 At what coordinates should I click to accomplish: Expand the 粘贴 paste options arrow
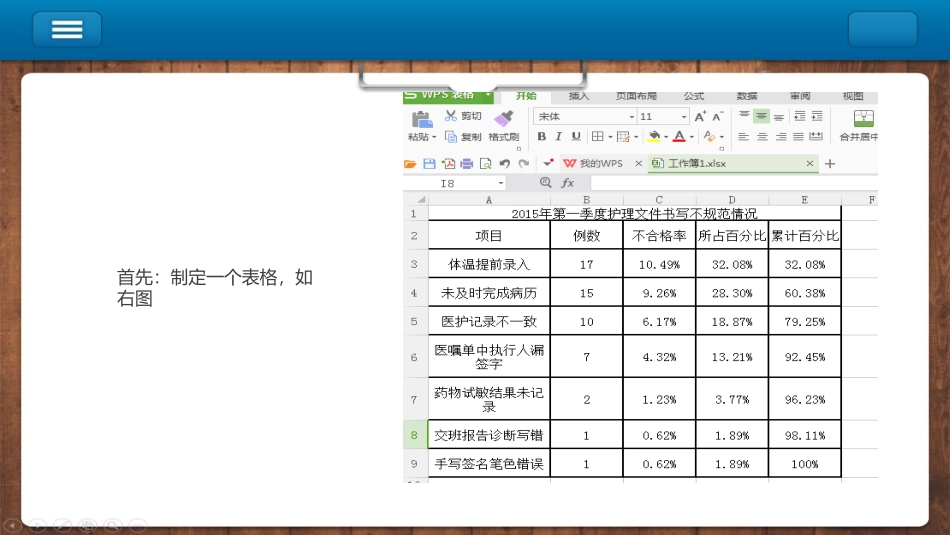(434, 138)
